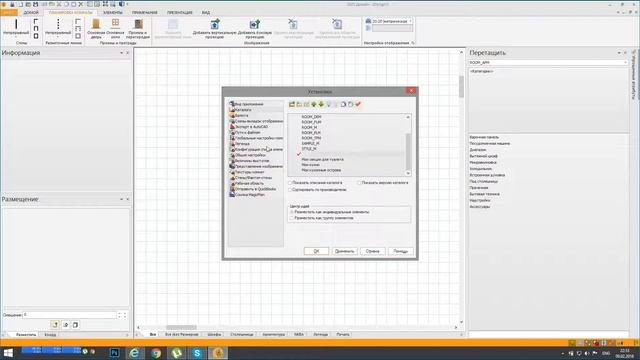Select the continuous layout line tool
The width and height of the screenshot is (640, 360).
point(58,27)
